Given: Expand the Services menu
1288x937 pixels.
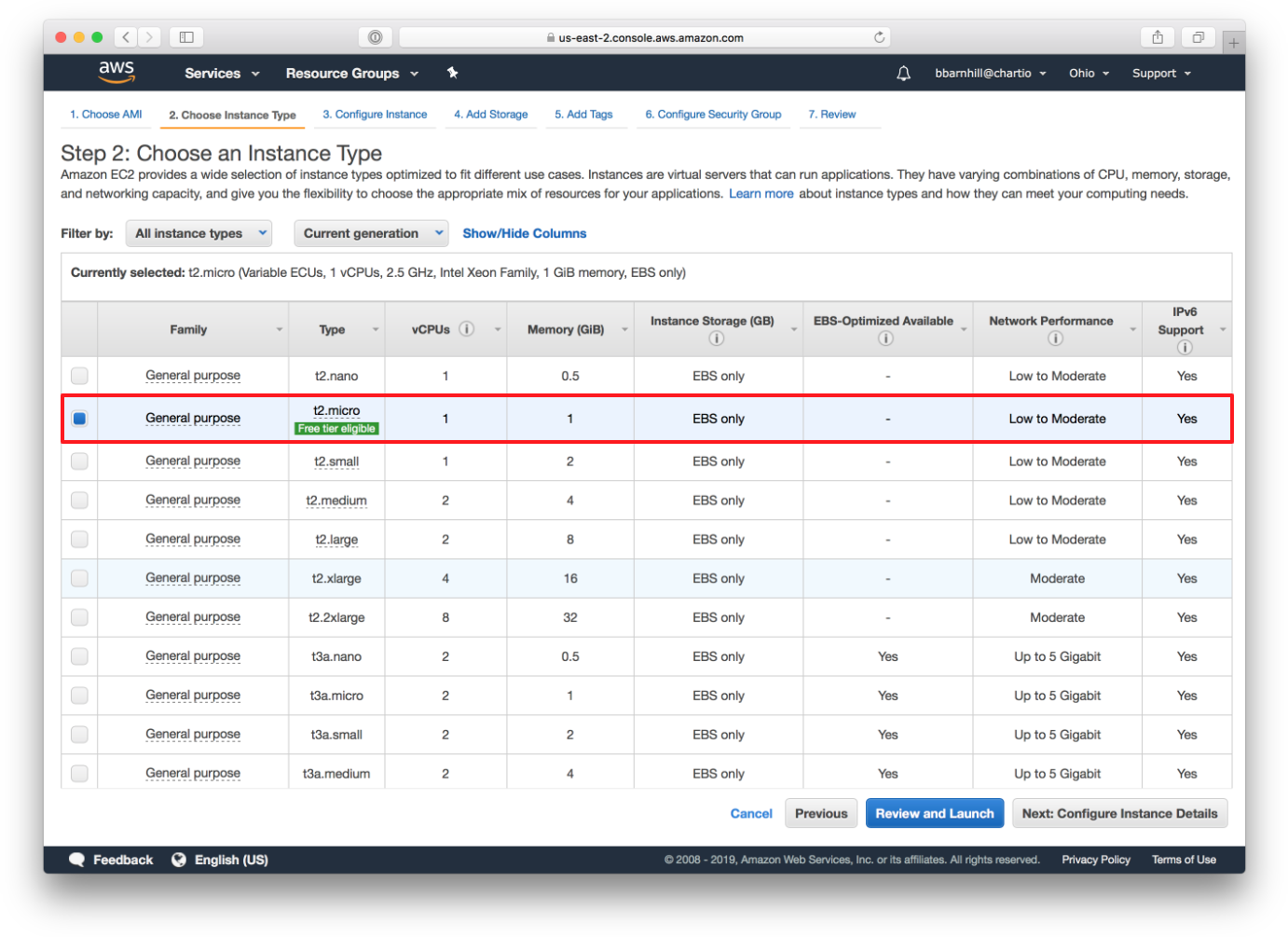Looking at the screenshot, I should [222, 73].
